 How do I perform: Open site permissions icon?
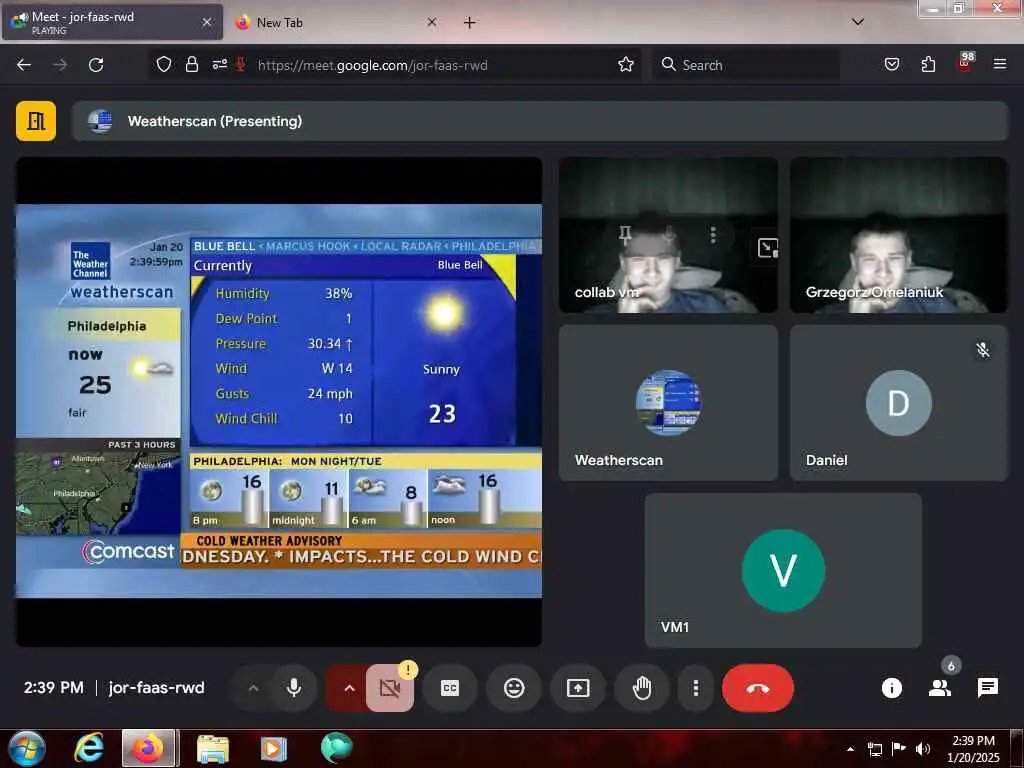[x=219, y=64]
